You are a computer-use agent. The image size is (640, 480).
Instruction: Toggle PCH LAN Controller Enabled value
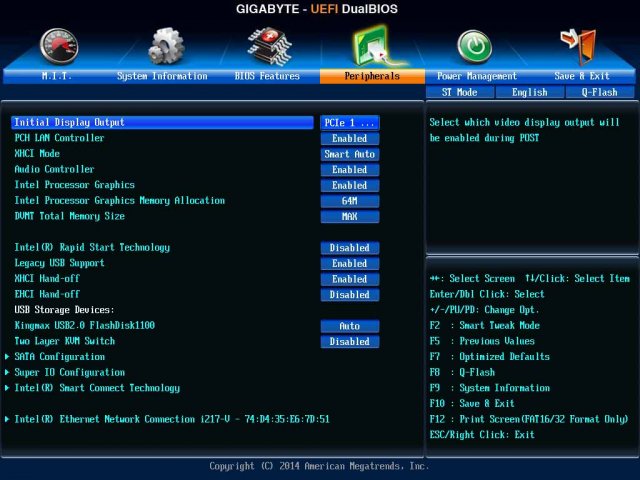(x=349, y=139)
